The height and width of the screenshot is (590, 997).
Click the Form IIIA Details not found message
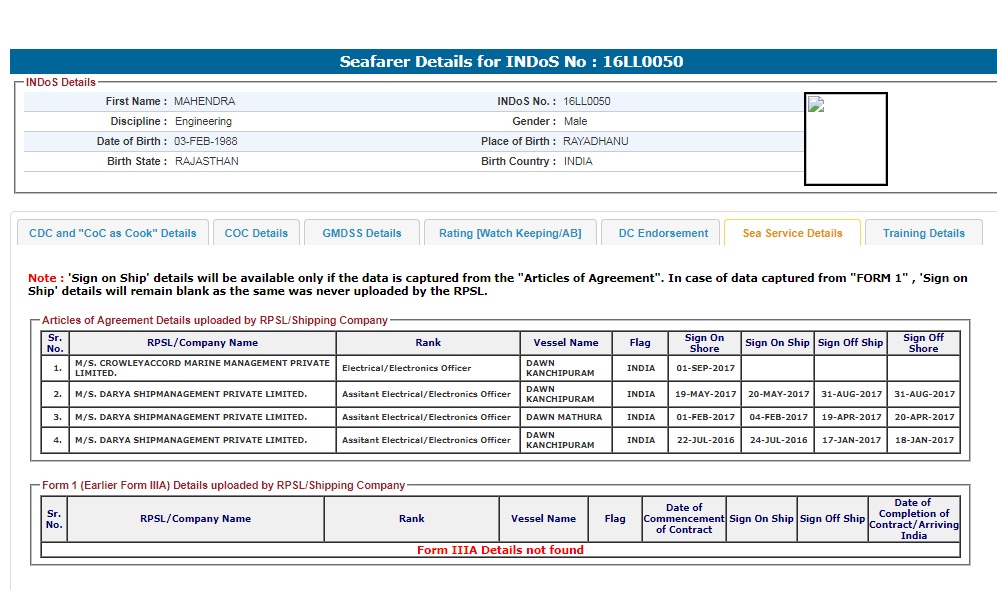(x=500, y=550)
